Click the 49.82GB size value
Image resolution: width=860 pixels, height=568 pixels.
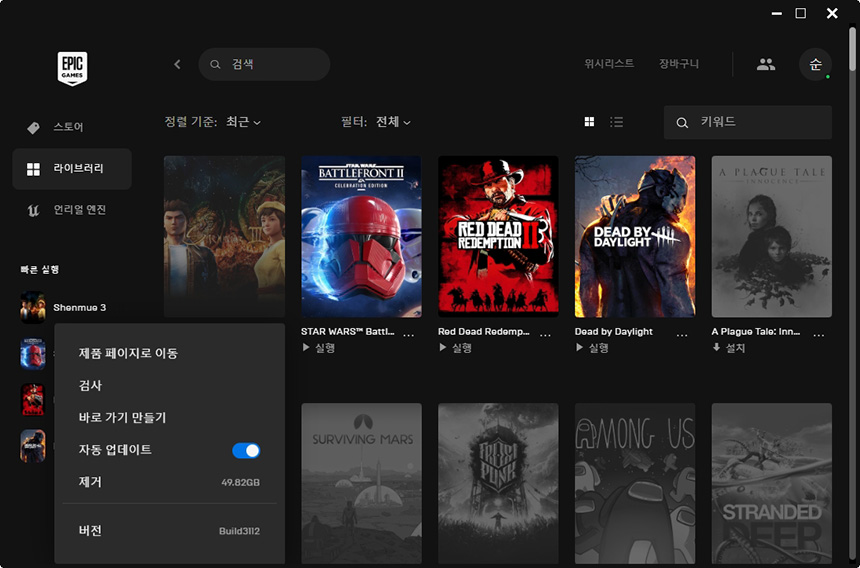click(240, 482)
